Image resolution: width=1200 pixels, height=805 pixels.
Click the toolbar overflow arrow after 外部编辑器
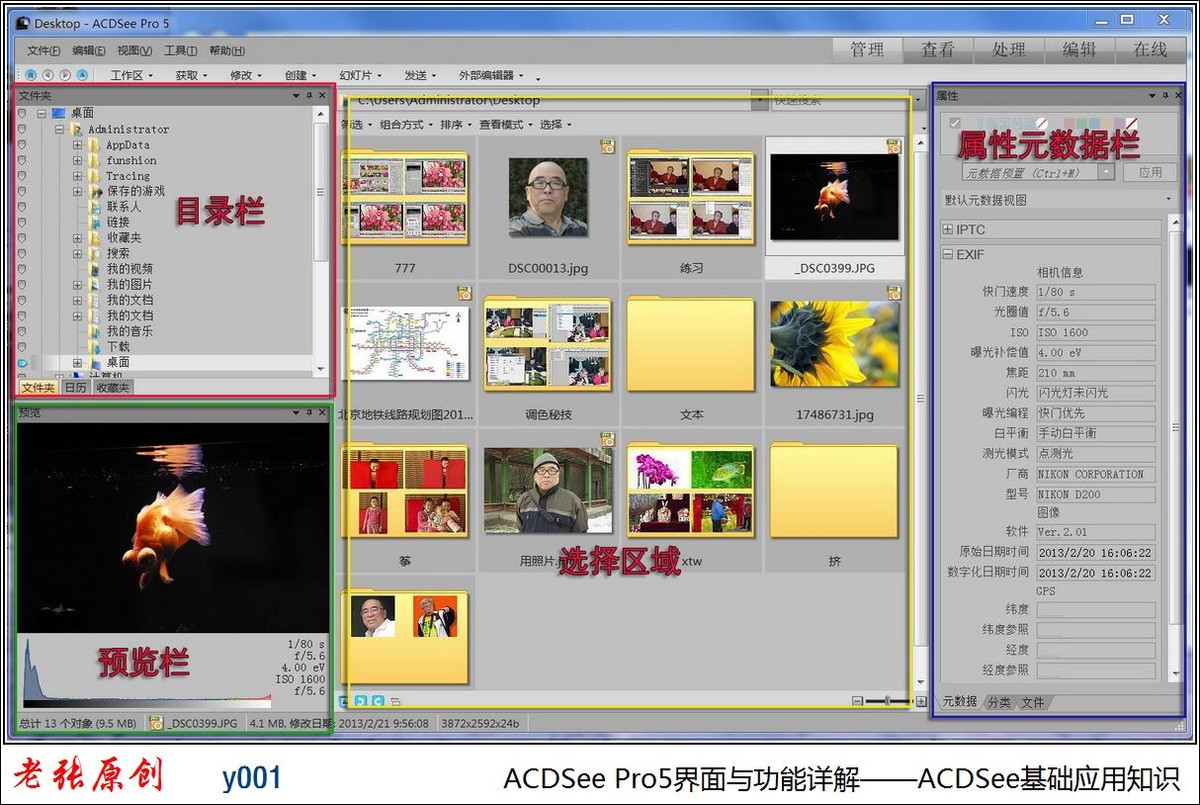(x=537, y=78)
